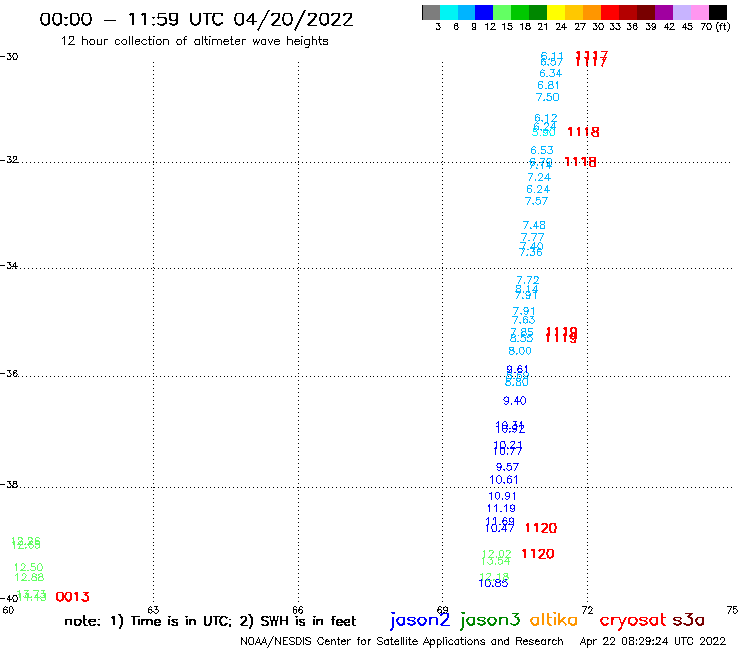The height and width of the screenshot is (650, 740).
Task: Click the wave height value 8.00
Action: coord(520,351)
